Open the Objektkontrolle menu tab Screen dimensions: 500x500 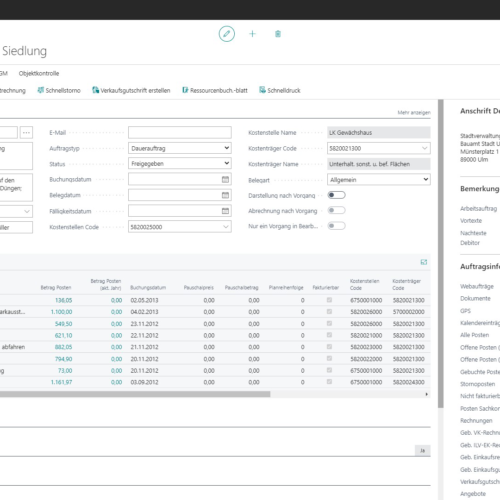tap(39, 73)
